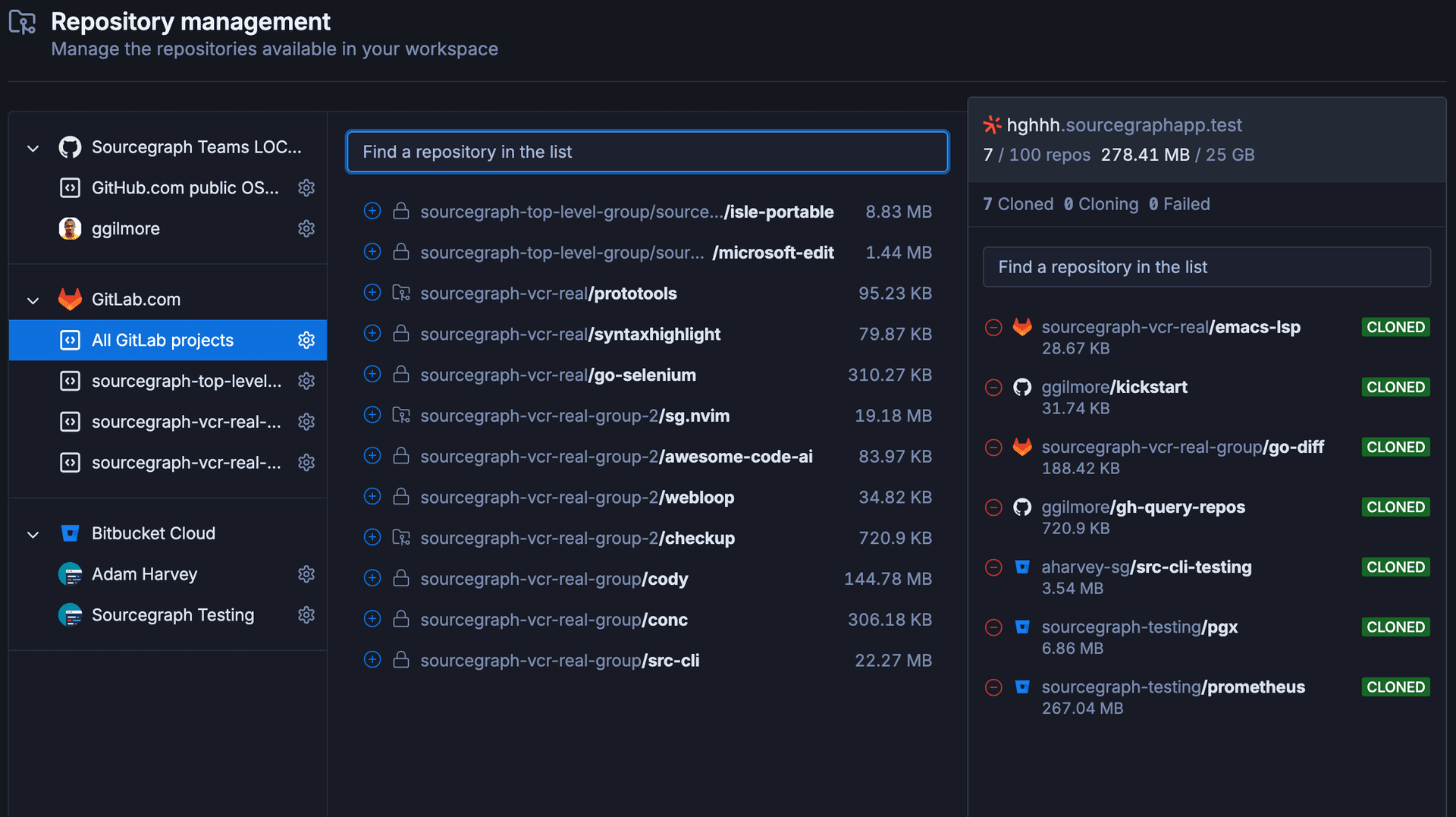This screenshot has height=817, width=1456.
Task: Add the go-selenium repository
Action: tap(372, 375)
